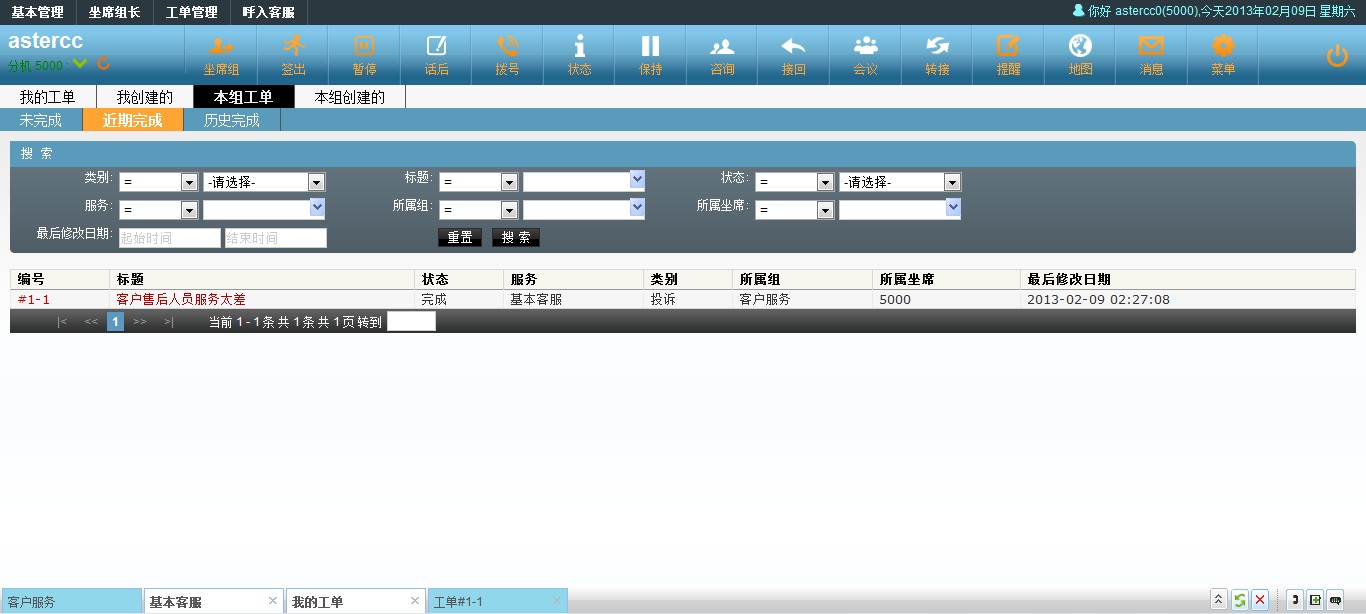
Task: Select the 我创建的 tab
Action: pyautogui.click(x=145, y=97)
